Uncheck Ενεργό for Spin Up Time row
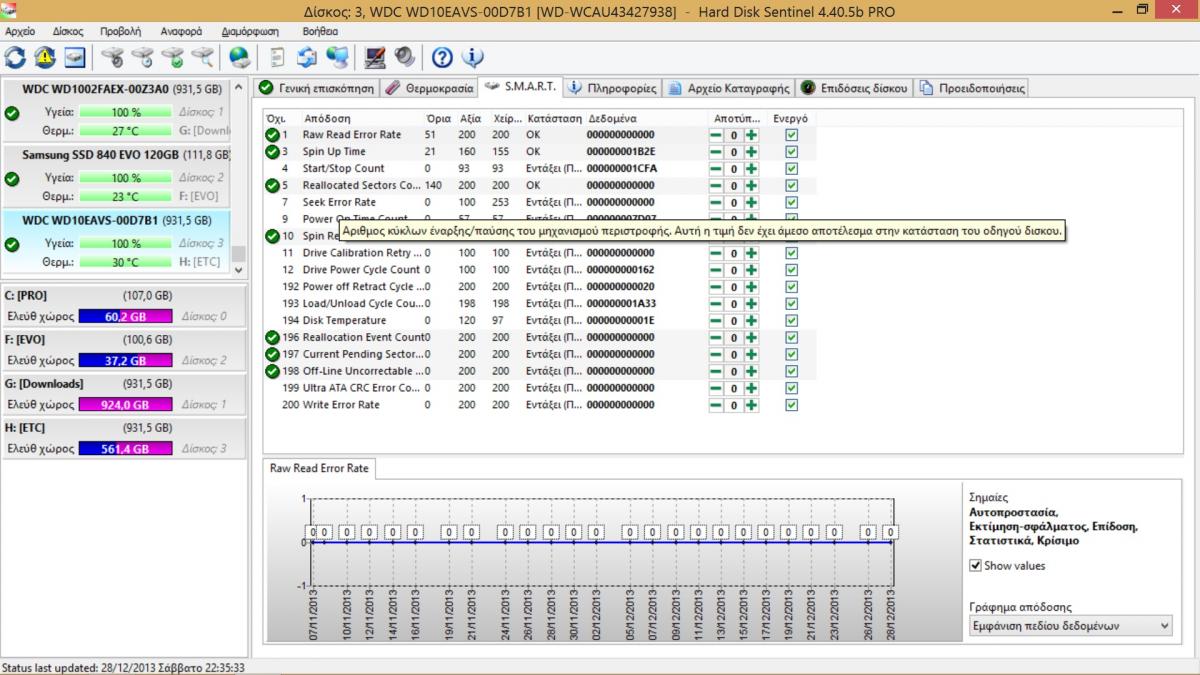The image size is (1200, 675). [792, 152]
